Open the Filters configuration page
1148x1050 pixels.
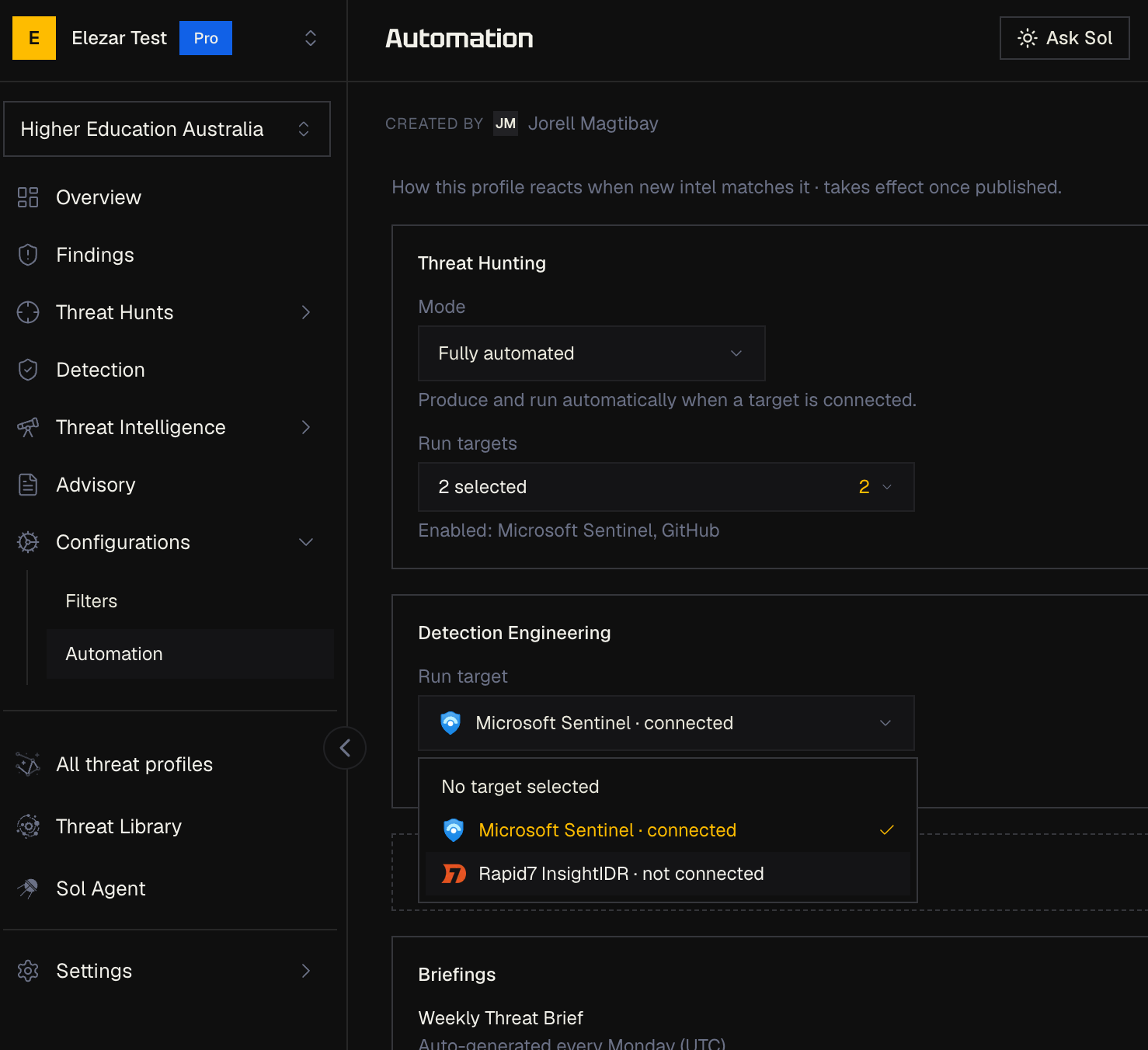[x=190, y=601]
